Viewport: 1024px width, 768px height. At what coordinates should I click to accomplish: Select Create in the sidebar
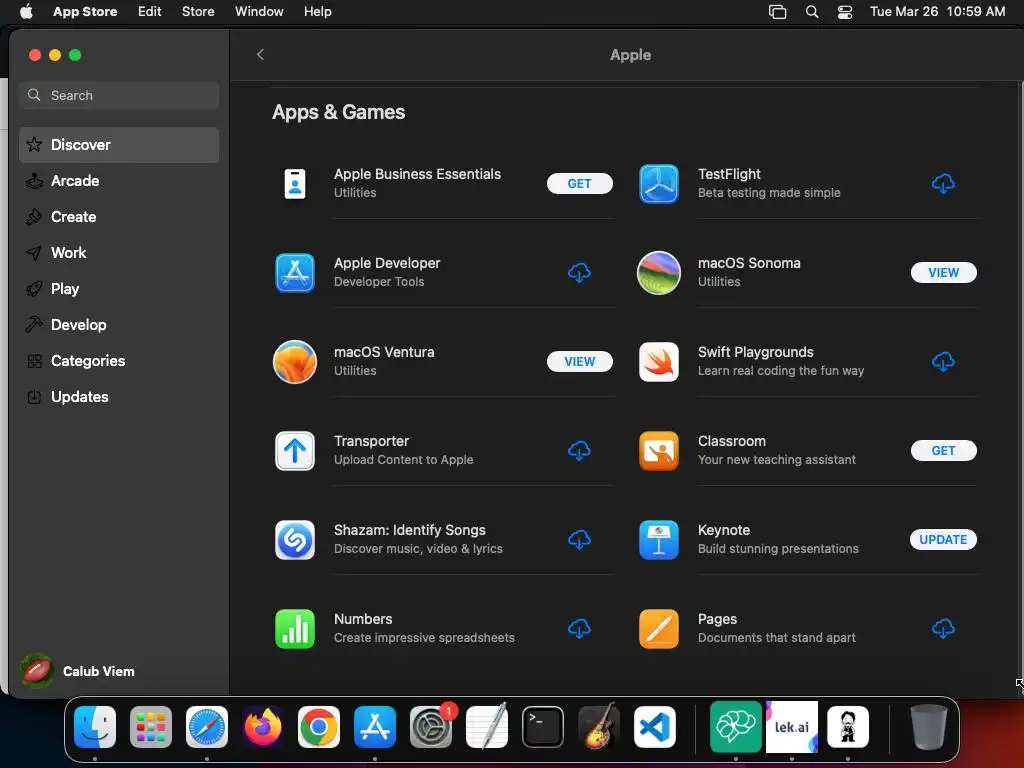point(119,216)
